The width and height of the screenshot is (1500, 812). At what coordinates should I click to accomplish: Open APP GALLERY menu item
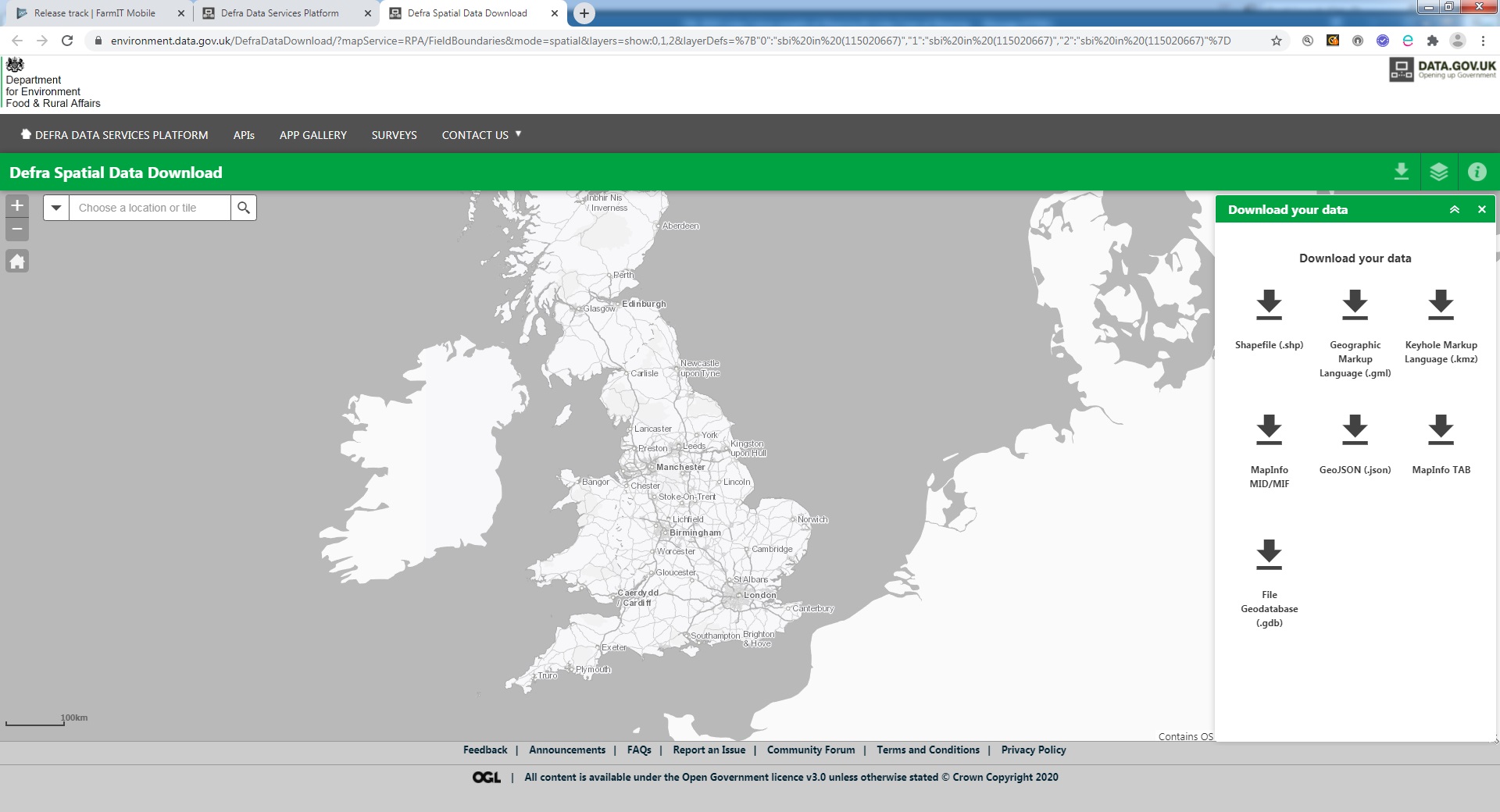tap(313, 135)
